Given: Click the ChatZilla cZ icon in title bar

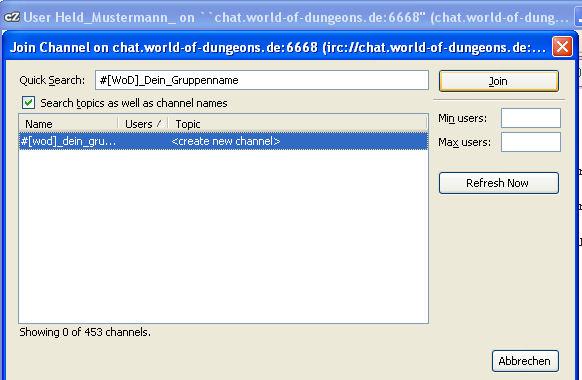Looking at the screenshot, I should pyautogui.click(x=12, y=17).
